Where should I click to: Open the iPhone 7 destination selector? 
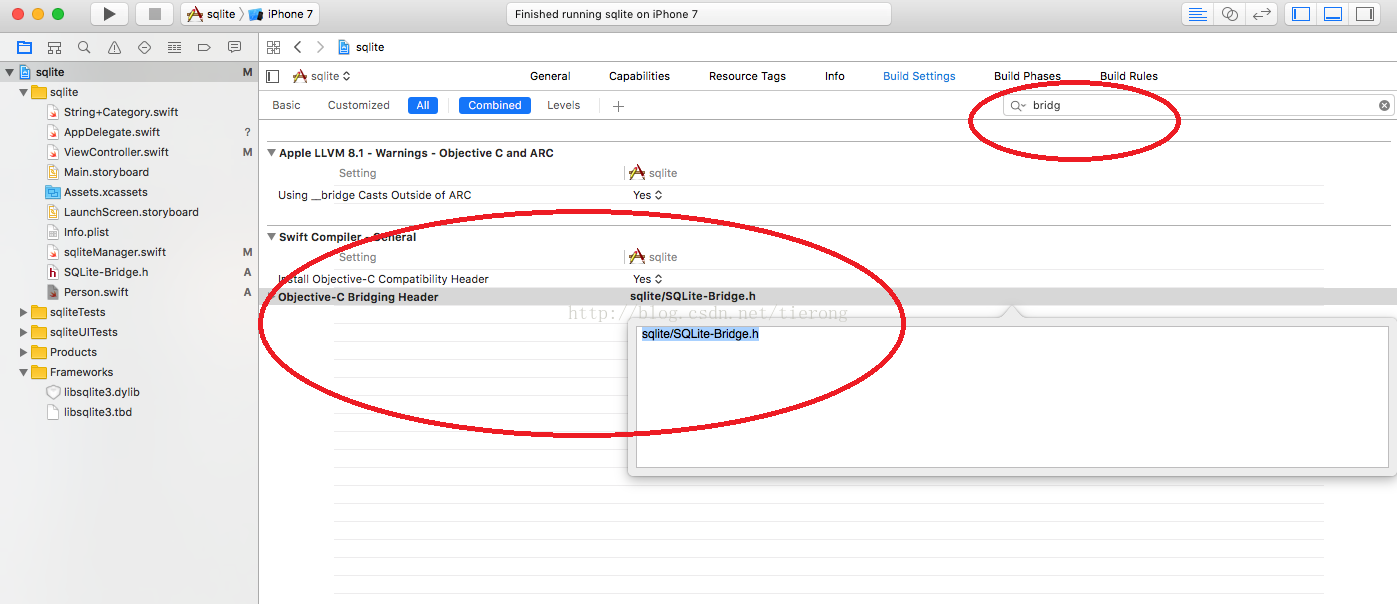tap(283, 14)
